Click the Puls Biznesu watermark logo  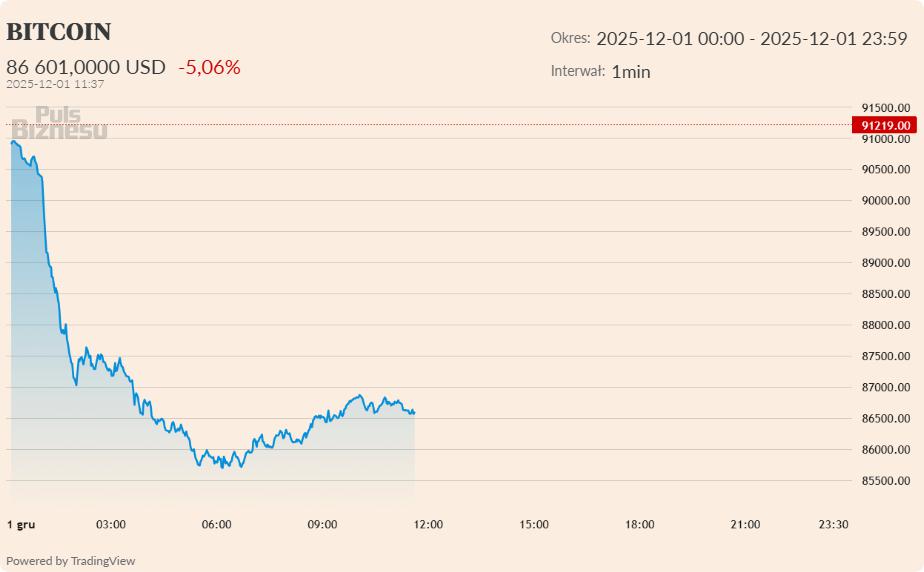click(59, 122)
